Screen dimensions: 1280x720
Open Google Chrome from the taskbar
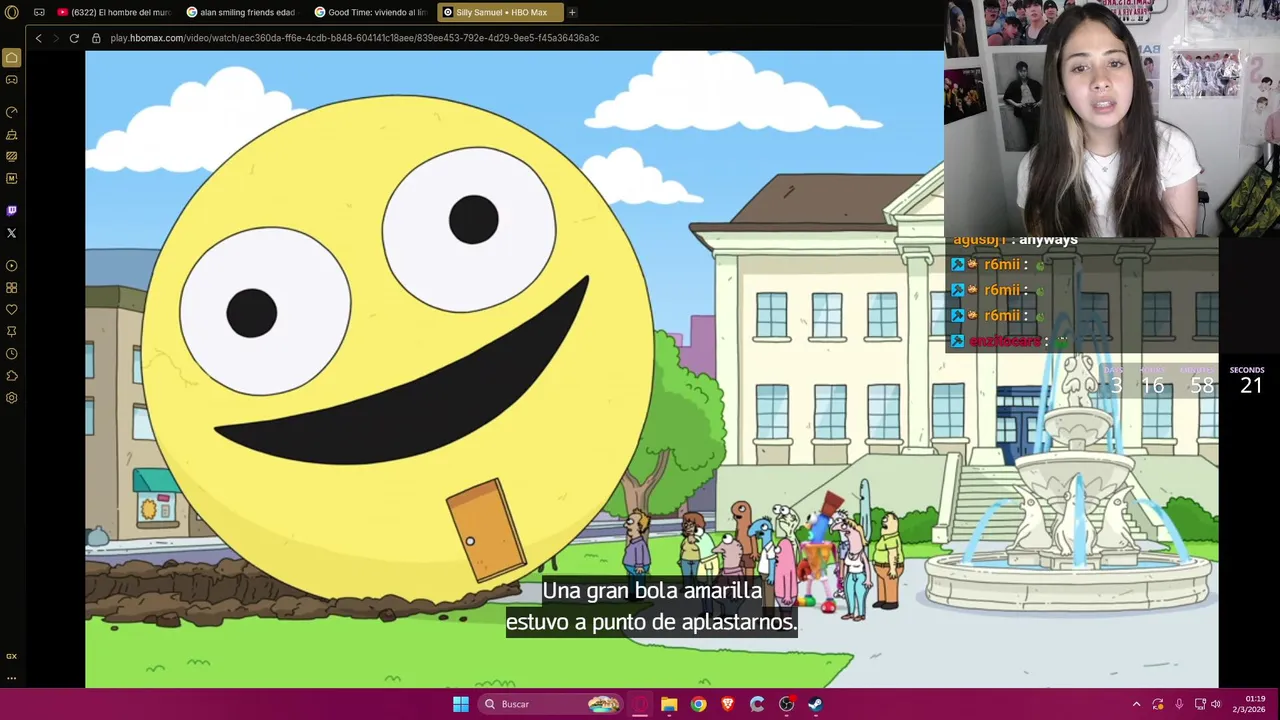tap(698, 704)
